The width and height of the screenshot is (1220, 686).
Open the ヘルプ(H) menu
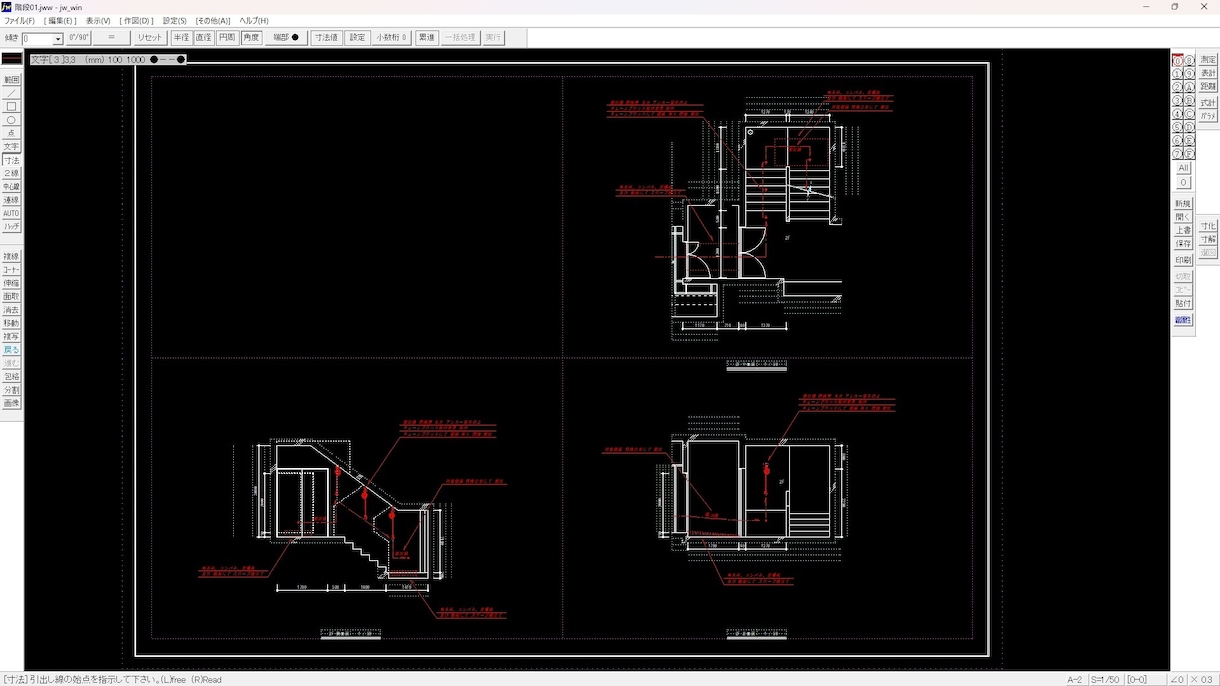pos(254,20)
